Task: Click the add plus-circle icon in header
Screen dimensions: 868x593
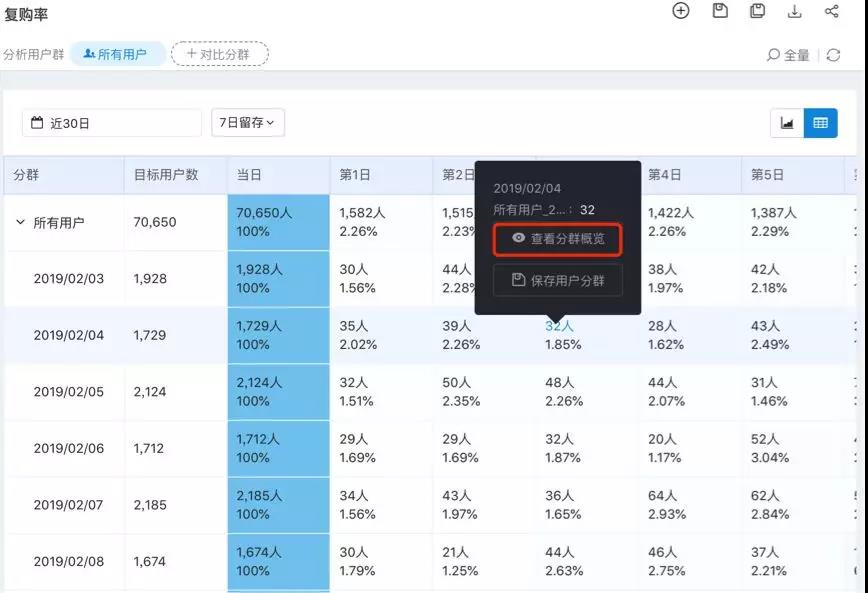Action: pos(680,11)
